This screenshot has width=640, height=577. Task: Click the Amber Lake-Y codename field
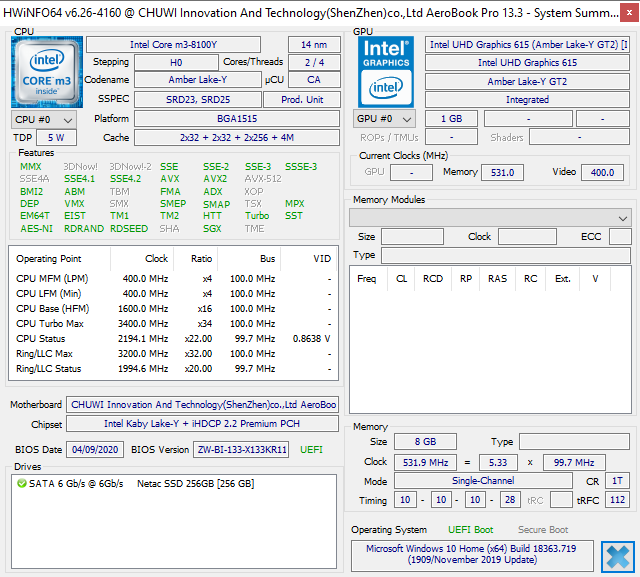[198, 80]
